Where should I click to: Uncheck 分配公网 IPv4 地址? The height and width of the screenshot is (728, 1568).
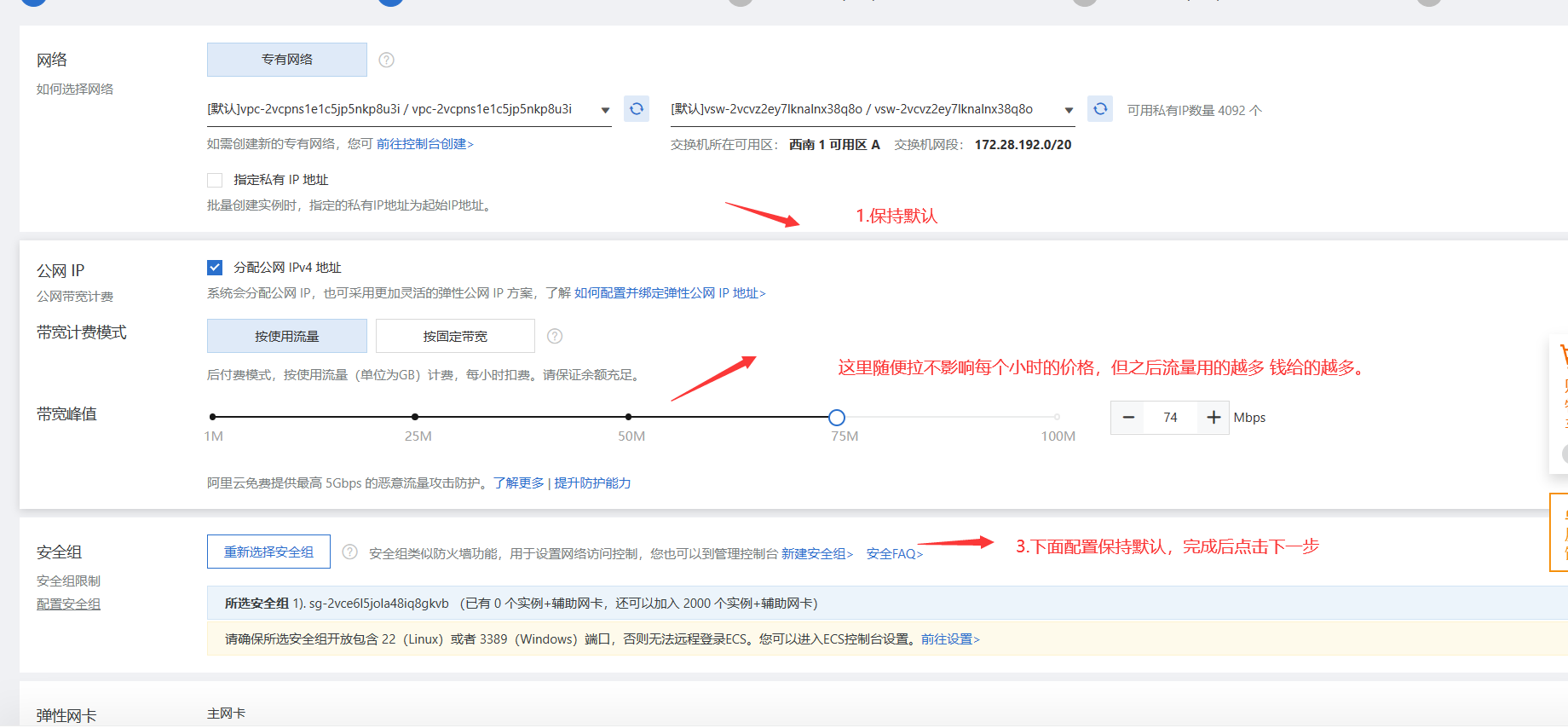215,268
